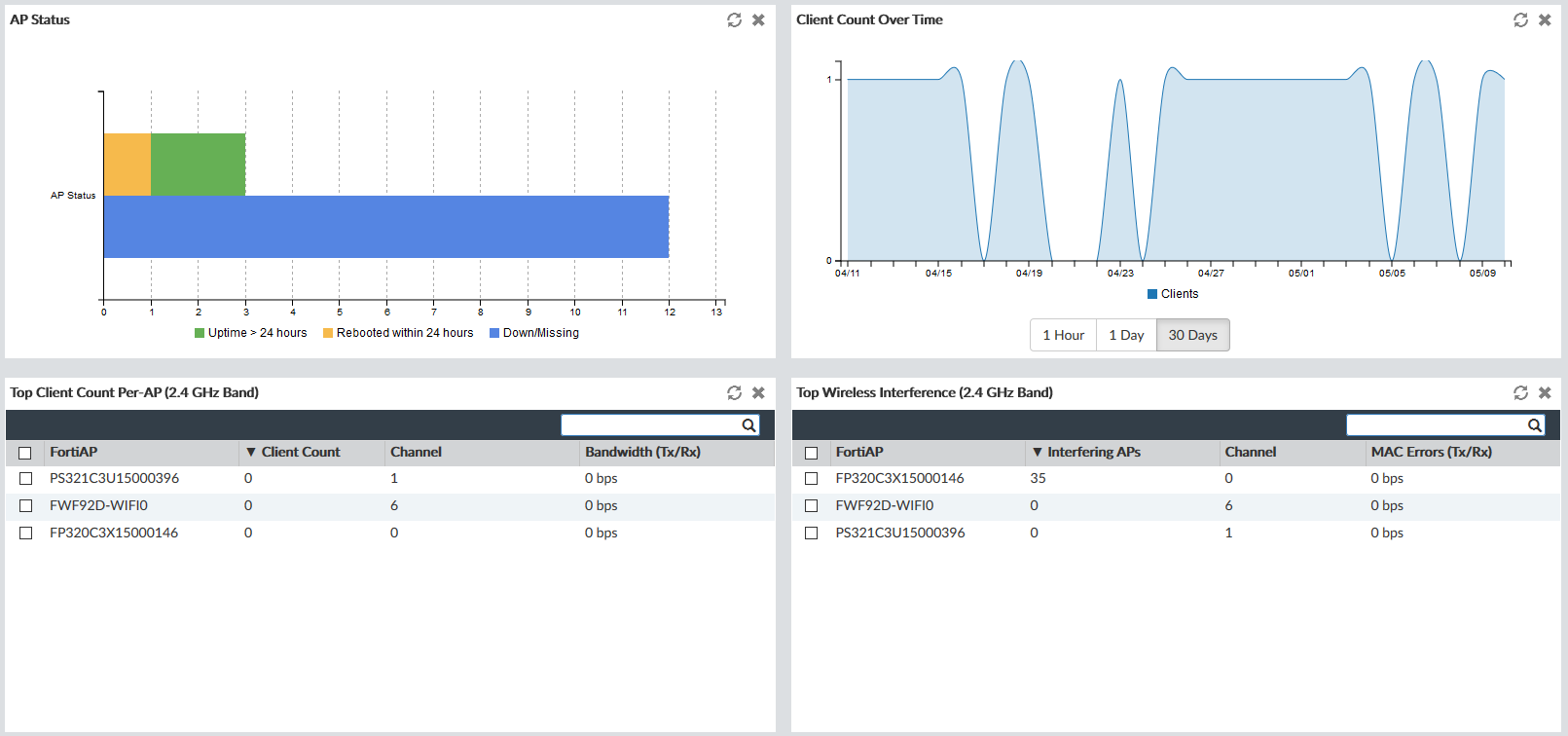Sort by MAC Errors (Tx/Rx) column

point(1463,452)
